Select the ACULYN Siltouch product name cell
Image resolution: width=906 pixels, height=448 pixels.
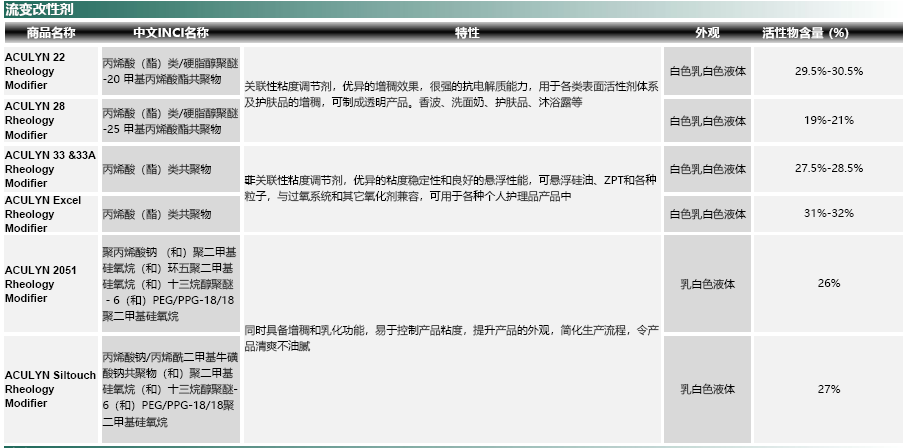click(x=50, y=388)
